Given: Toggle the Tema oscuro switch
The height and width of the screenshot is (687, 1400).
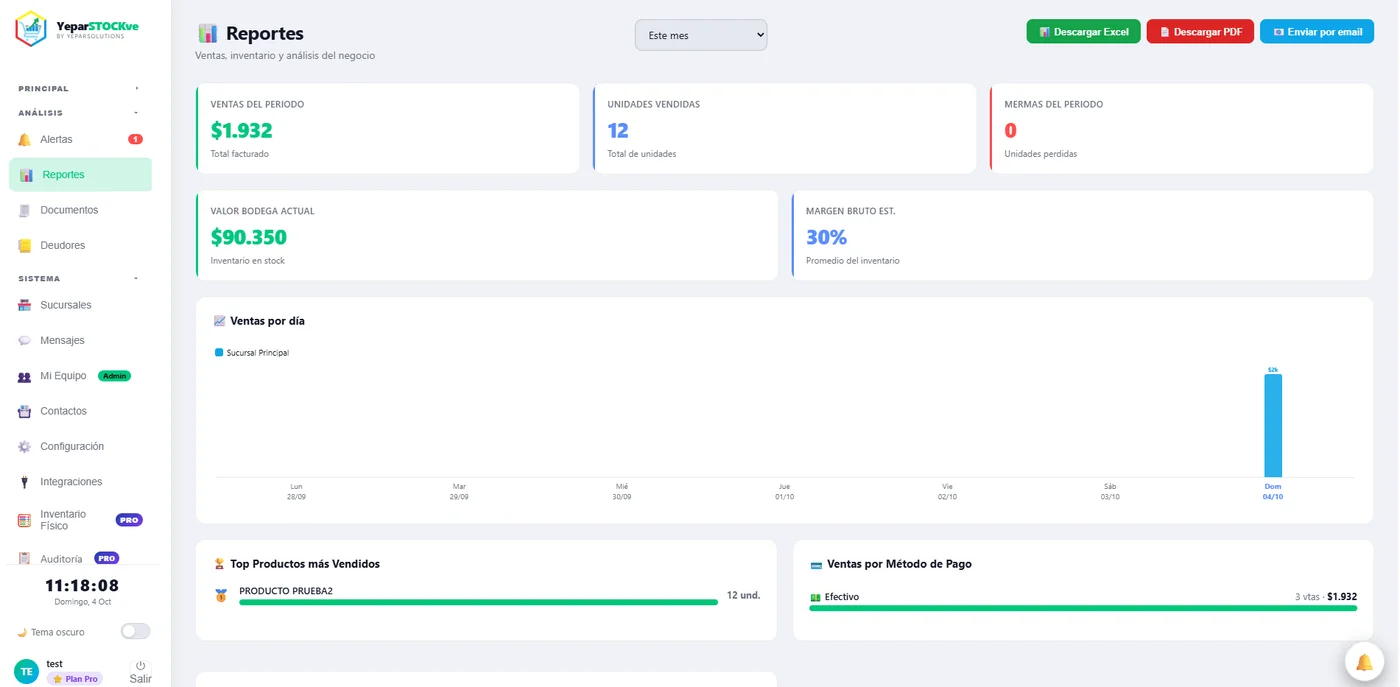Looking at the screenshot, I should point(135,631).
